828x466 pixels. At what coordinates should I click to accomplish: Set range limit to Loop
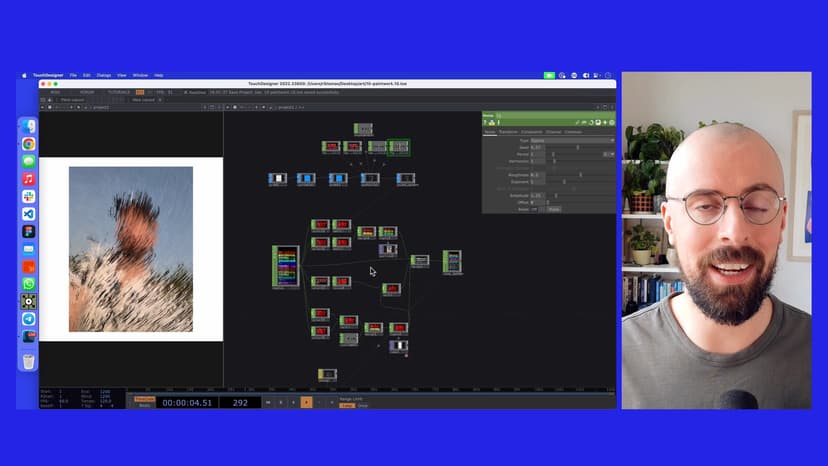pyautogui.click(x=346, y=406)
